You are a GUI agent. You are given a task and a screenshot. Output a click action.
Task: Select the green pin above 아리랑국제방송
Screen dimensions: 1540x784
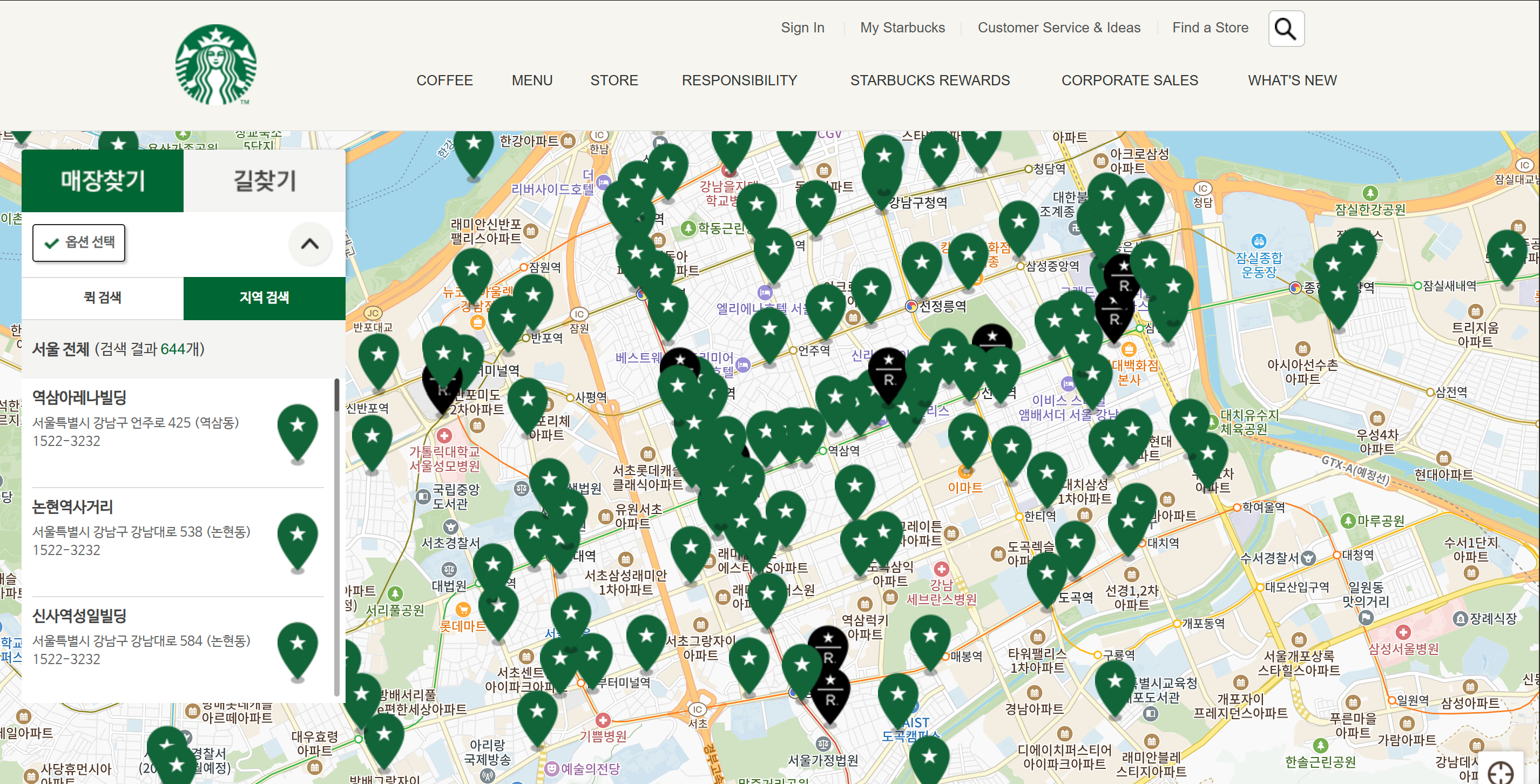point(537,718)
